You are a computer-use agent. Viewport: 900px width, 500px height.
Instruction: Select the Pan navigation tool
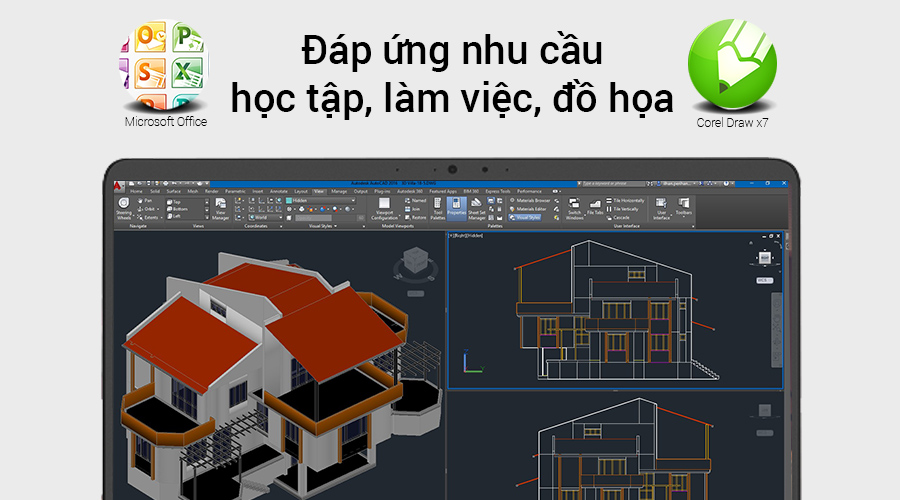(145, 201)
